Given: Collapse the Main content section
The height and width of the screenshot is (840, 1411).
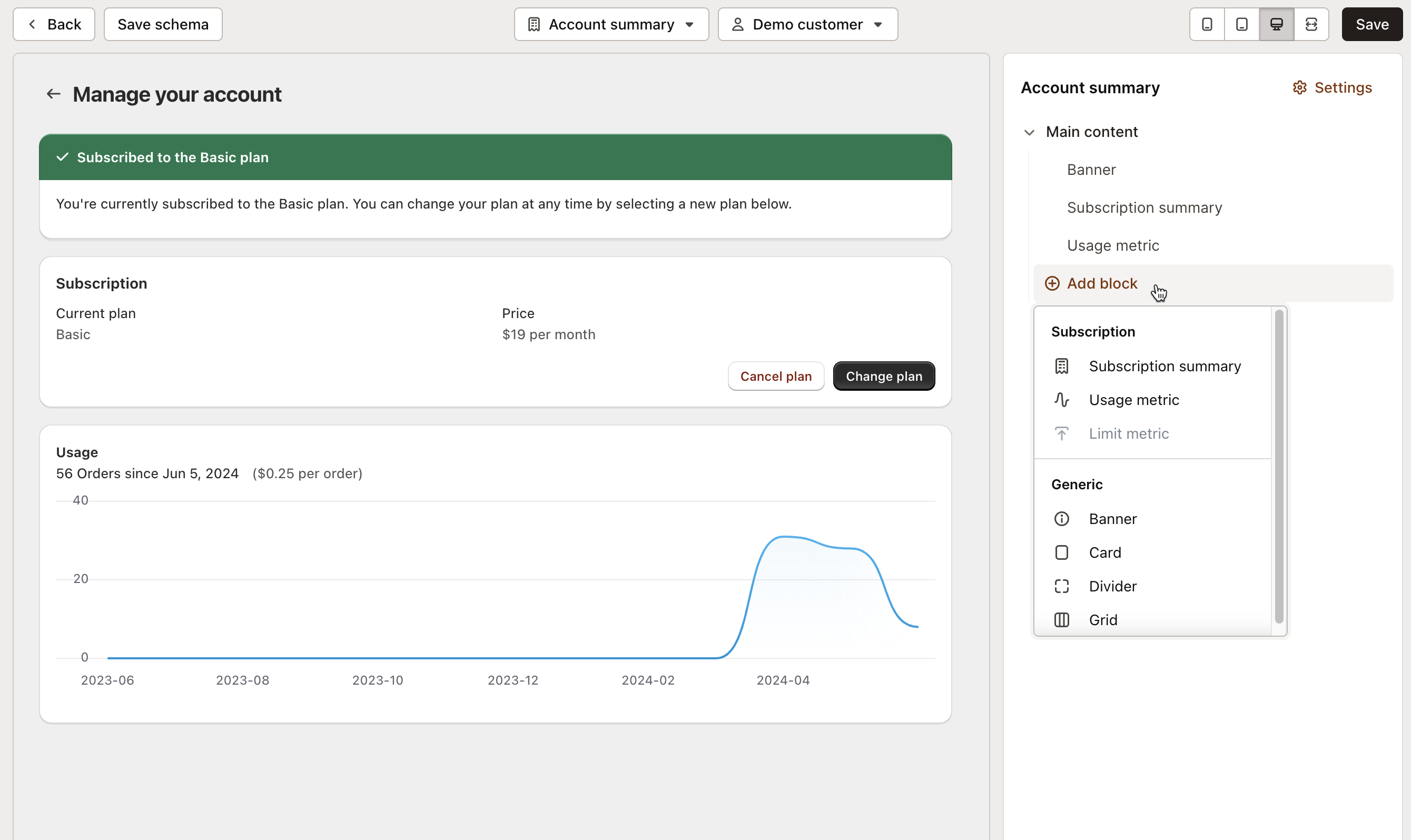Looking at the screenshot, I should 1029,132.
